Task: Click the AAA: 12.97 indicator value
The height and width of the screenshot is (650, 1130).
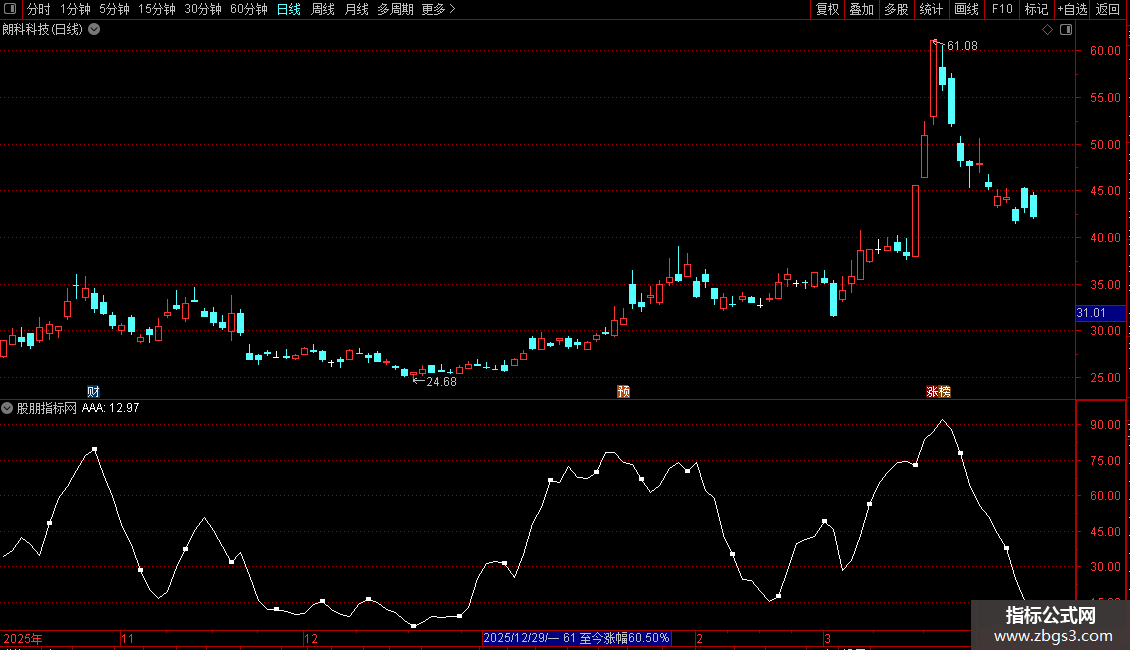Action: (x=110, y=408)
